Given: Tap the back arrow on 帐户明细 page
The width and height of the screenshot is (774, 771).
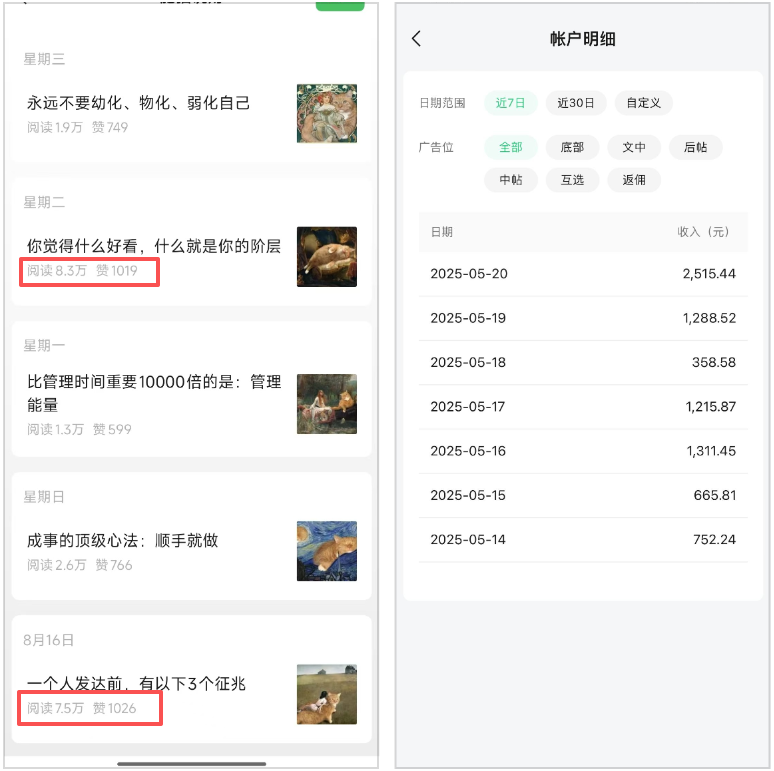Looking at the screenshot, I should (x=417, y=39).
